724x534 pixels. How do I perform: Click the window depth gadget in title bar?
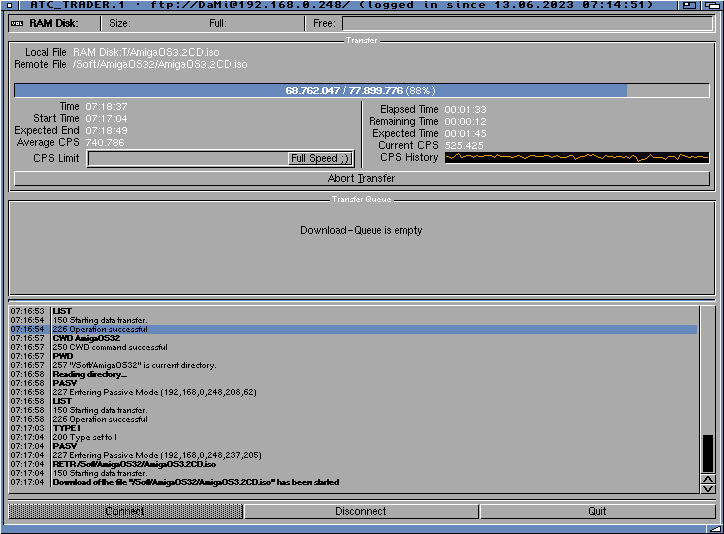click(x=712, y=5)
